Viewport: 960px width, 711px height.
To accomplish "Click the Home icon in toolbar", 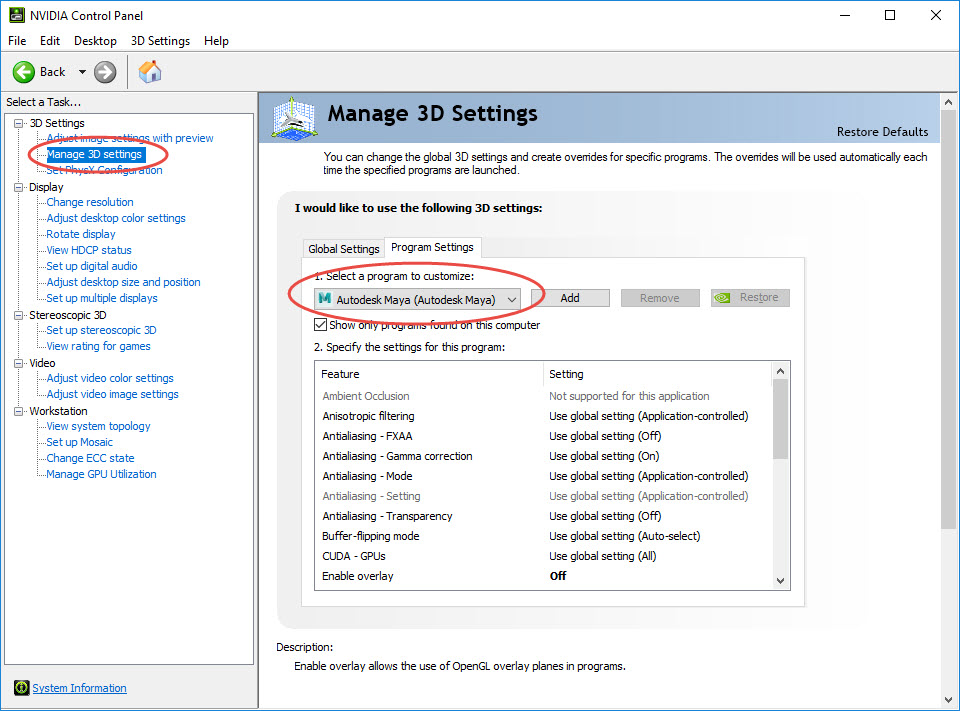I will point(150,72).
